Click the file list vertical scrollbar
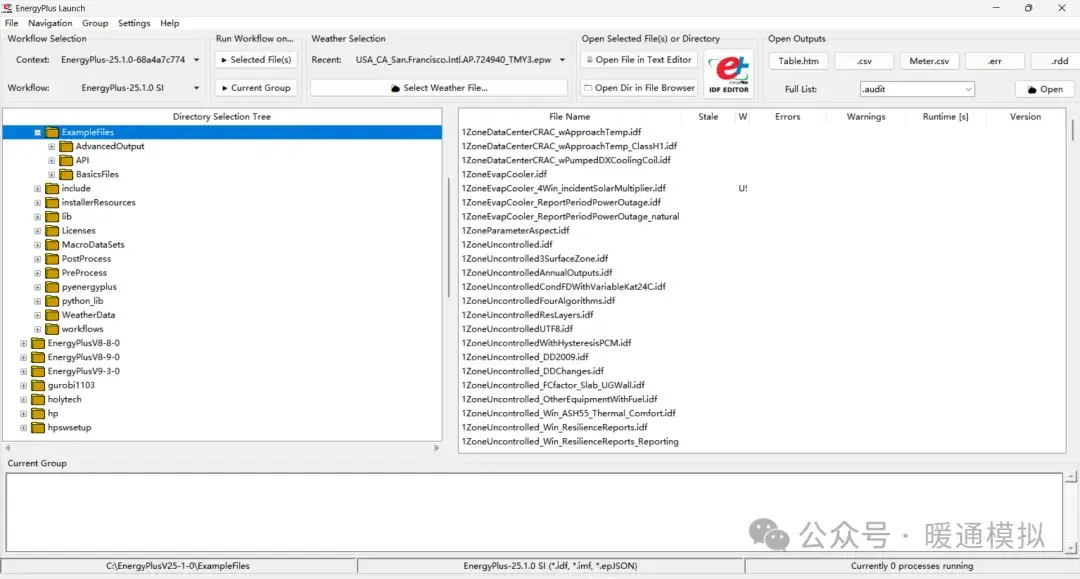Image resolution: width=1080 pixels, height=579 pixels. pyautogui.click(x=1072, y=129)
